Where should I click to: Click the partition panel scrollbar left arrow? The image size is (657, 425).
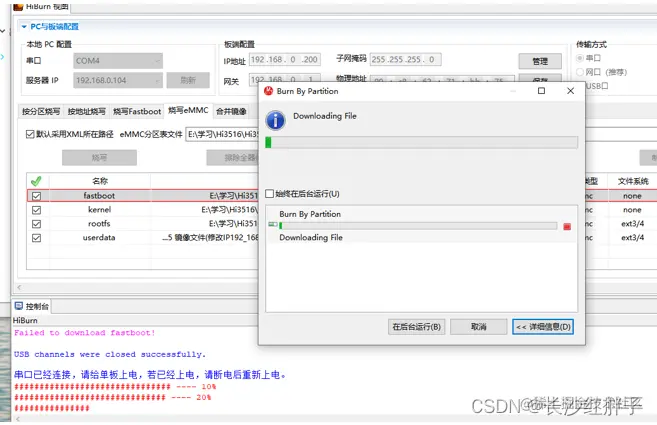[19, 288]
